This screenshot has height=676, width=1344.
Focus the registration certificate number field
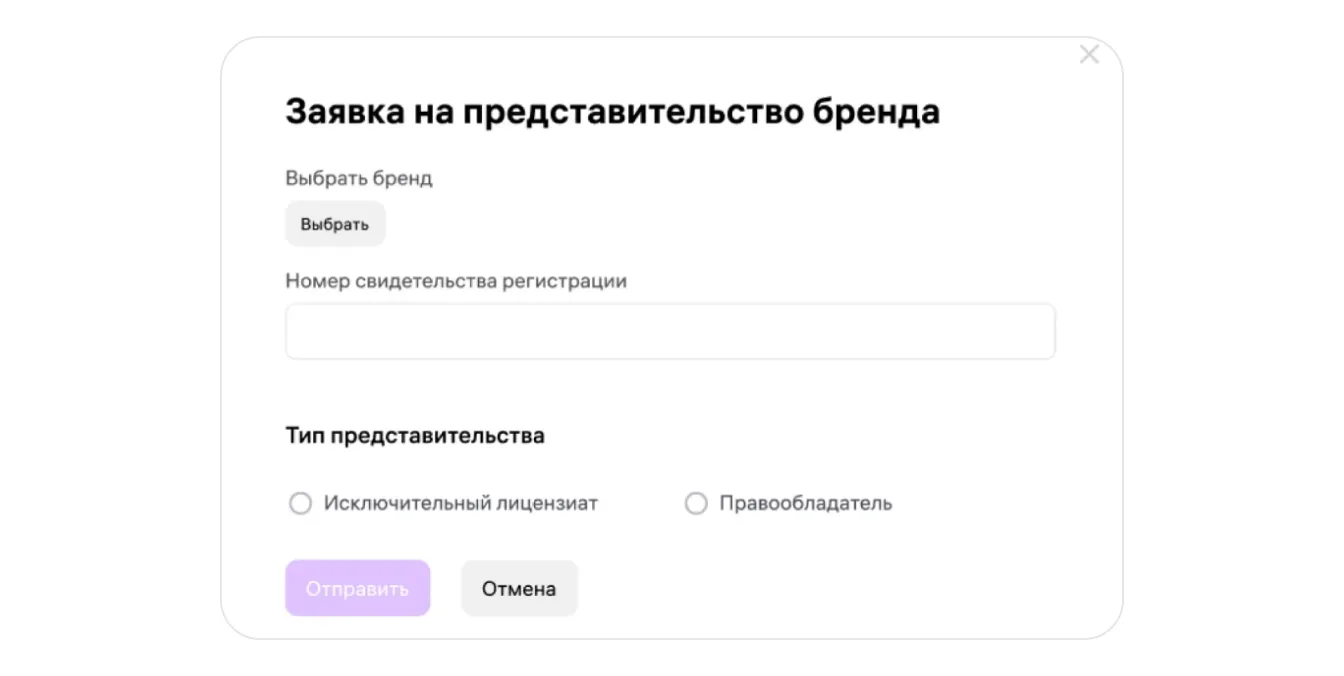(670, 332)
